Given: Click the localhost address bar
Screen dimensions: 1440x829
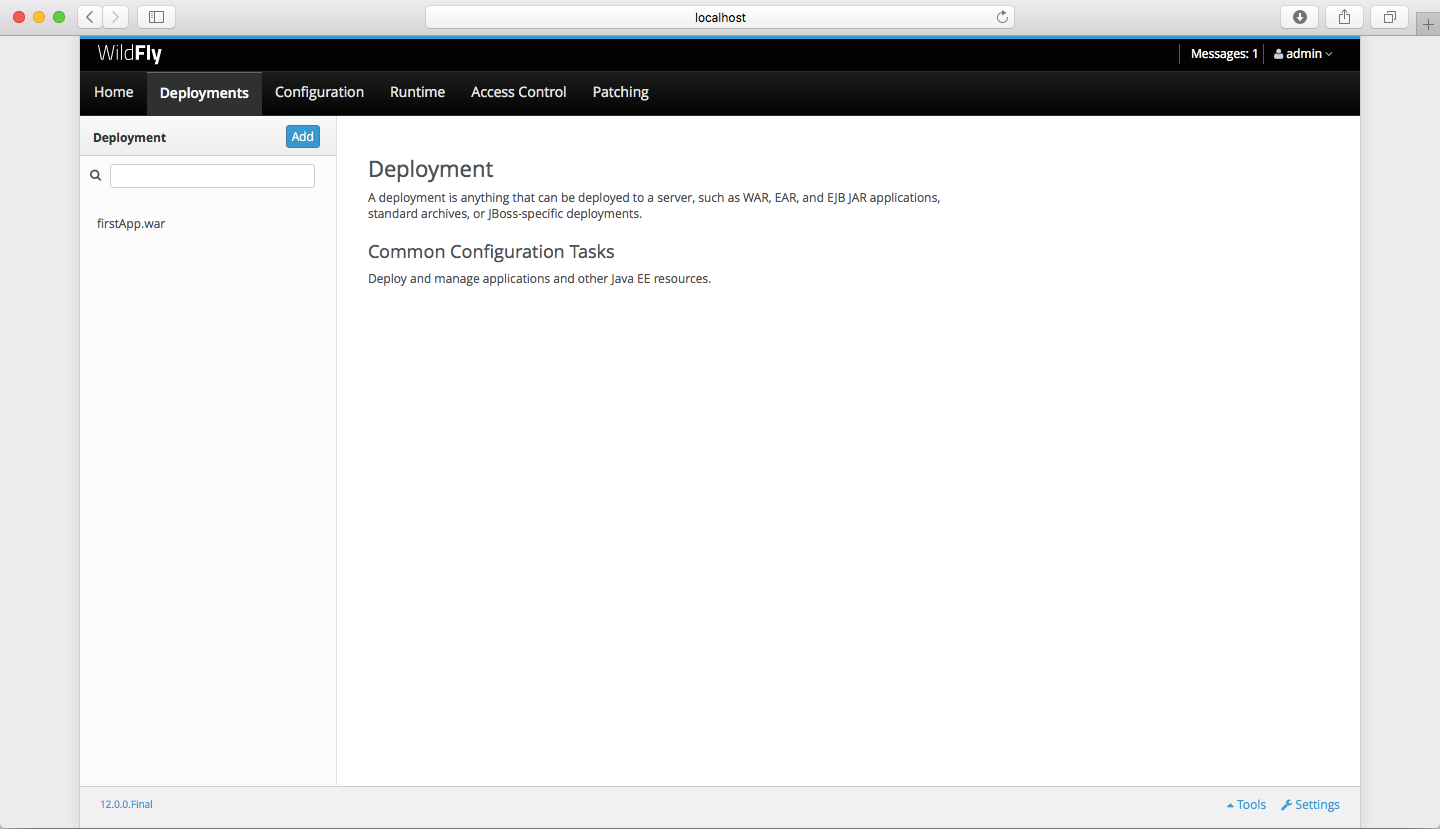Looking at the screenshot, I should (x=720, y=17).
